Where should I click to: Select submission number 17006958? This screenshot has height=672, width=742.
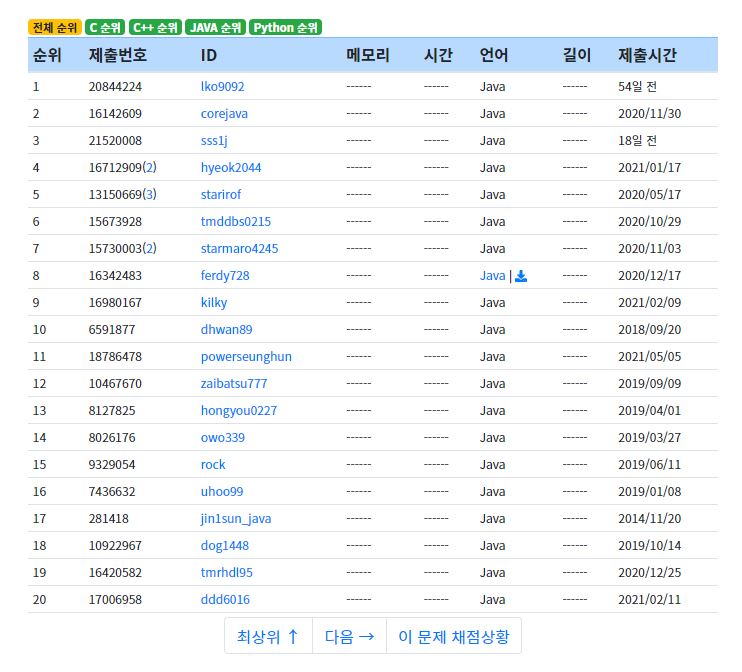pos(115,600)
